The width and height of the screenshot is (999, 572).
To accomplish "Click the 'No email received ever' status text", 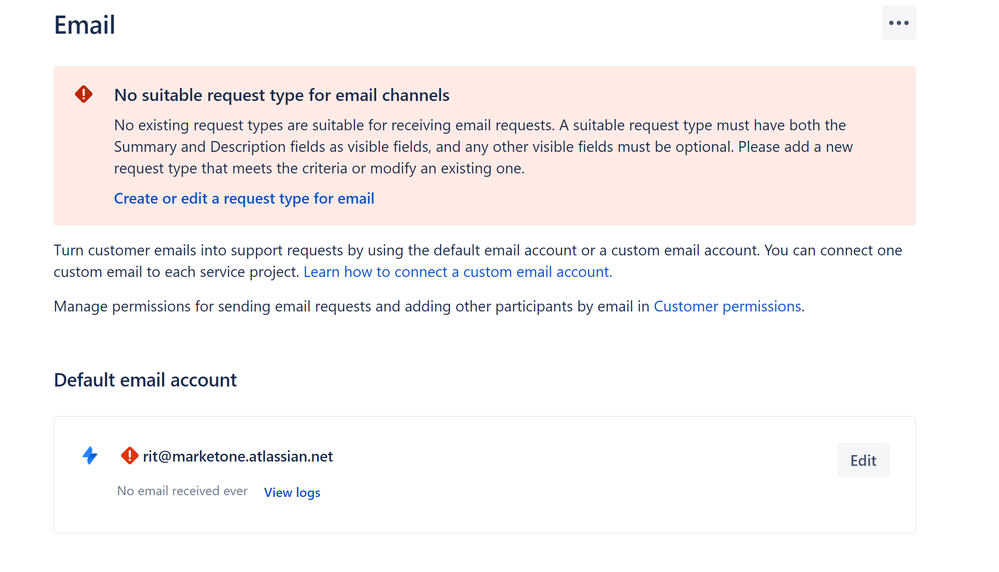I will click(182, 491).
